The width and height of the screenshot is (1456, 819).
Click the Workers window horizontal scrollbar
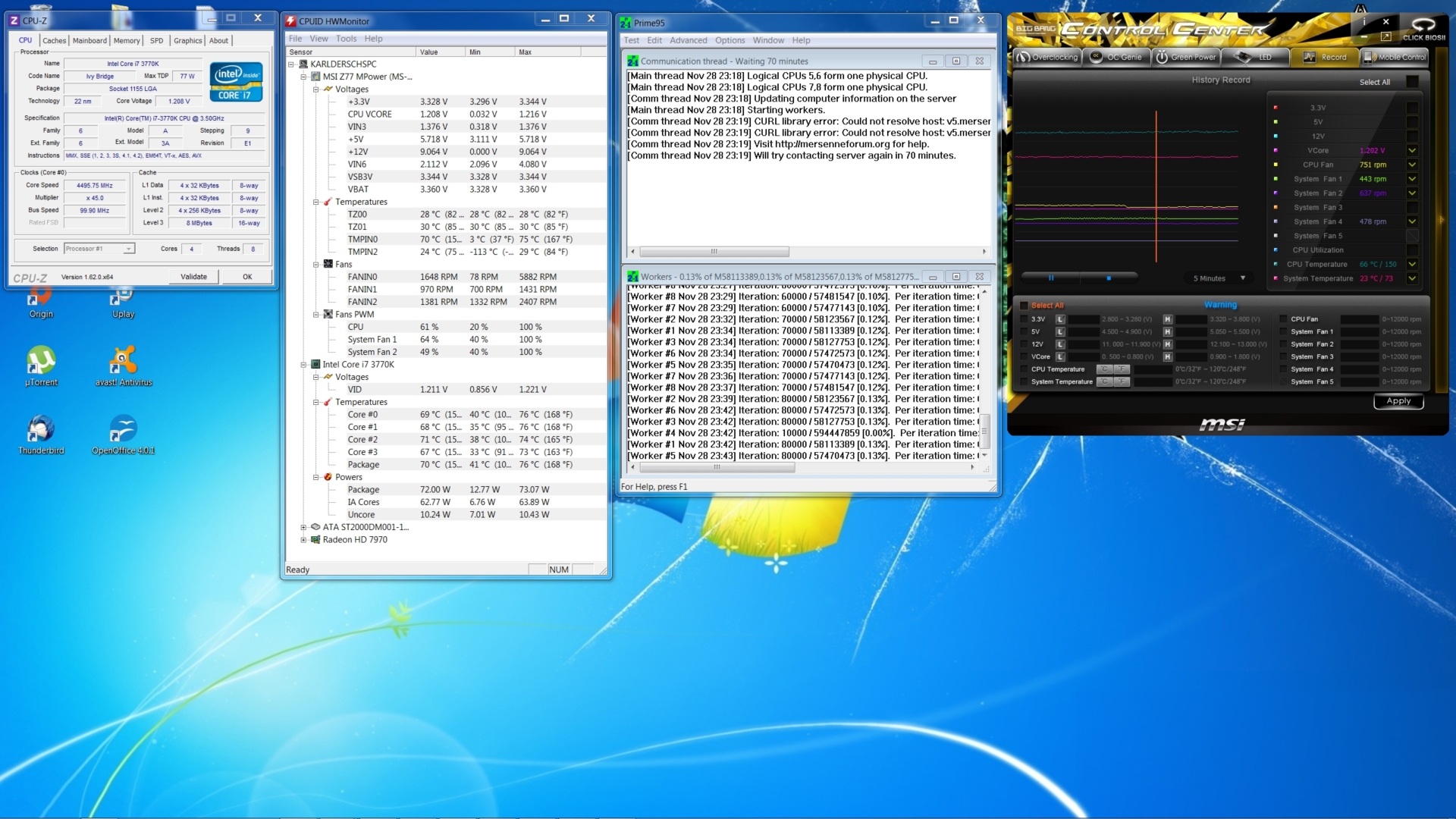click(x=802, y=468)
